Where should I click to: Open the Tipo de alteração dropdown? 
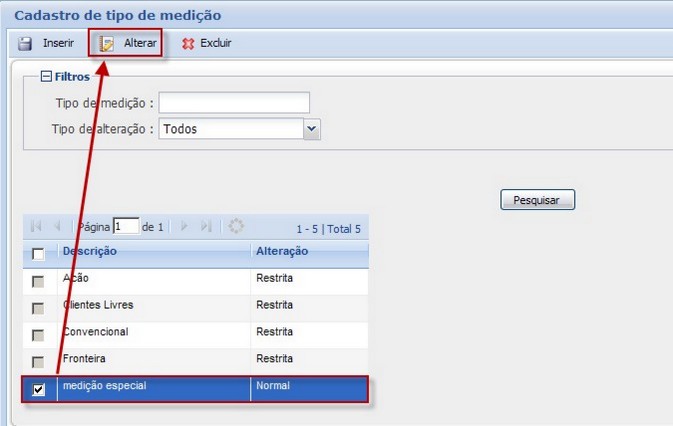pyautogui.click(x=311, y=128)
